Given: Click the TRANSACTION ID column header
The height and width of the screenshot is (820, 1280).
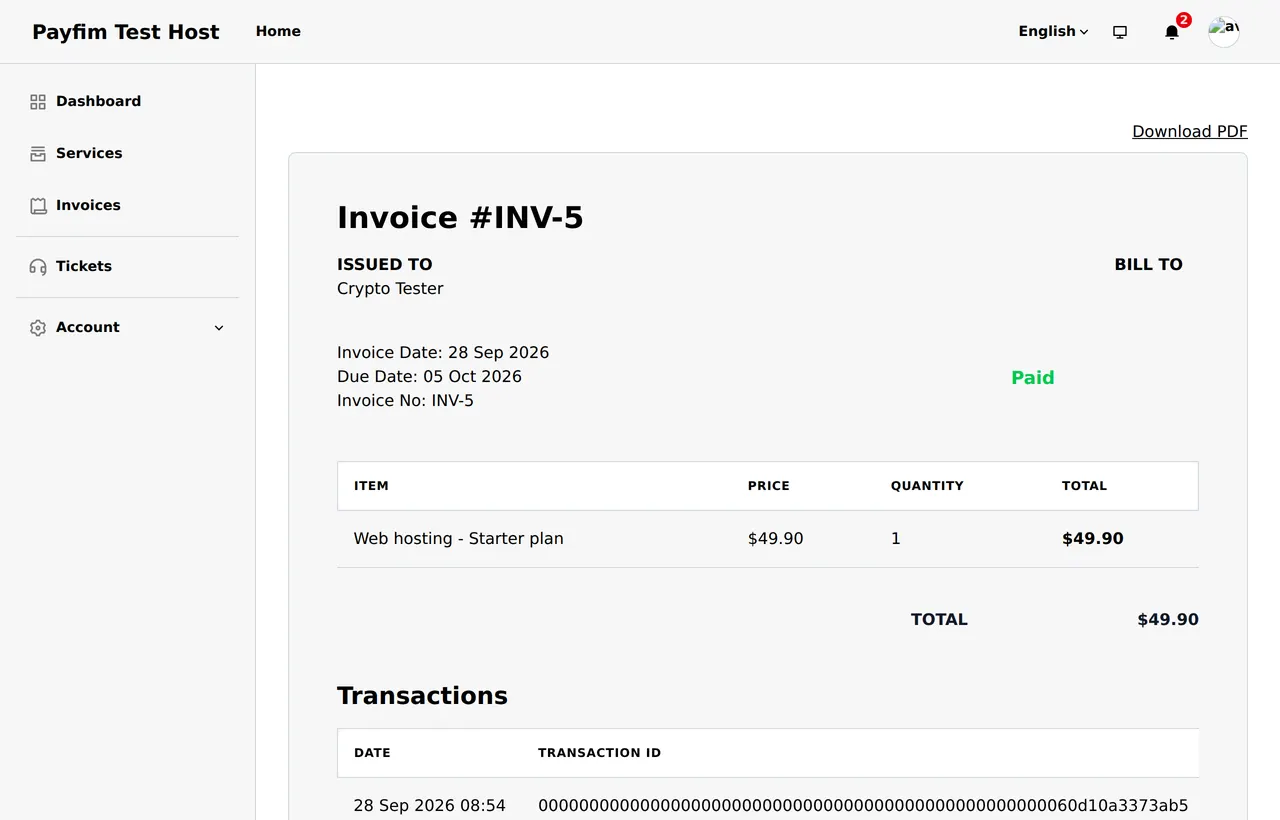Looking at the screenshot, I should (x=599, y=753).
